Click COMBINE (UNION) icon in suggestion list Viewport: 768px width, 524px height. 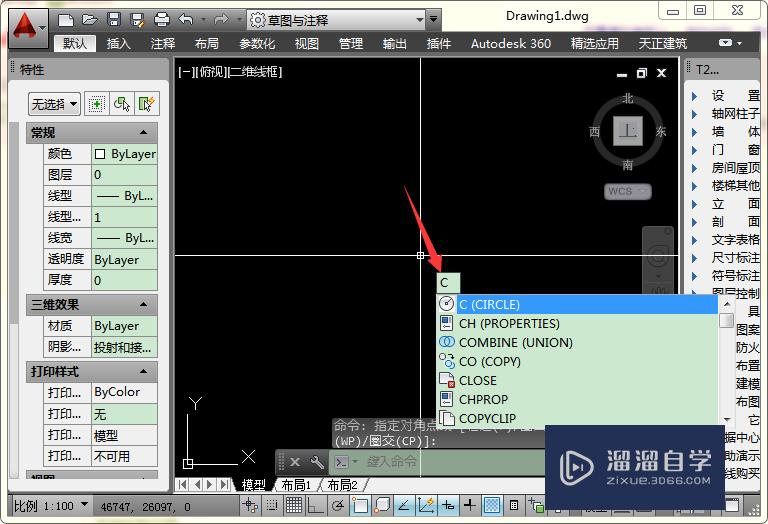pos(446,342)
